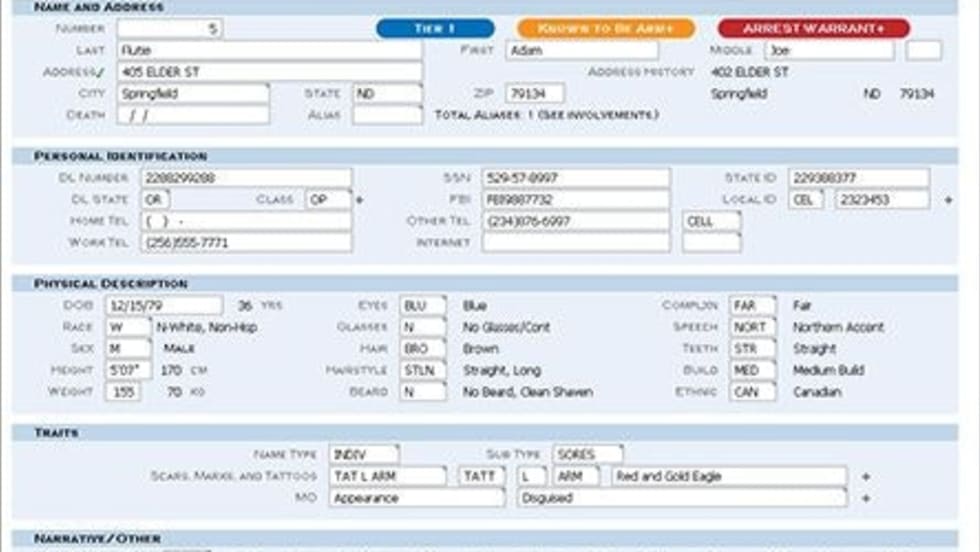The image size is (980, 552).
Task: Click the Last name field containing Rute
Action: (269, 50)
